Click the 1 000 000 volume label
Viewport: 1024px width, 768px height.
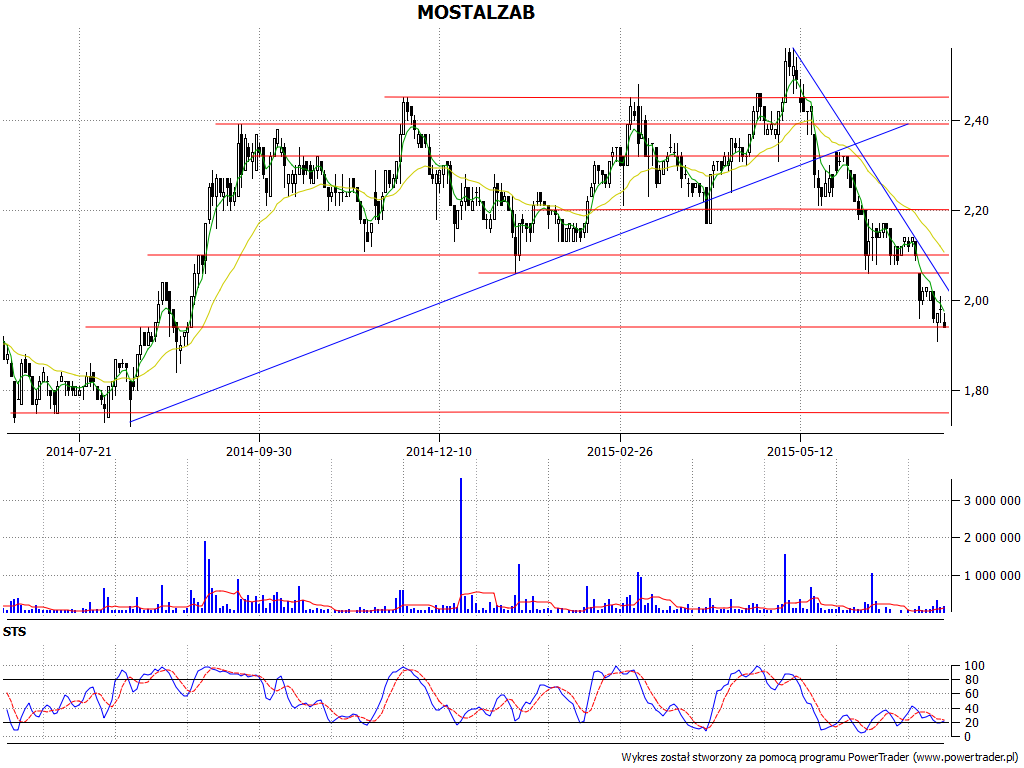pos(992,575)
